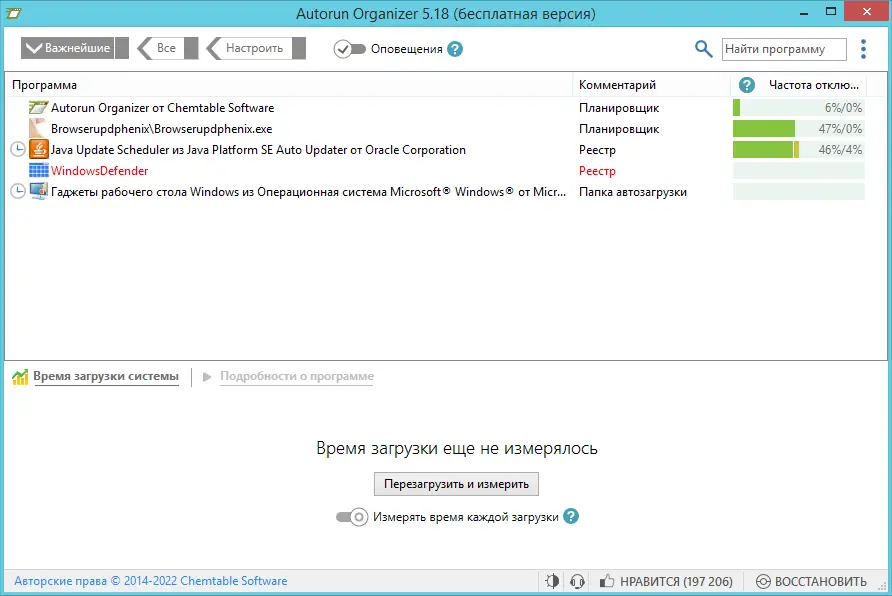Select the Настроить filter
The width and height of the screenshot is (892, 596).
tap(256, 48)
